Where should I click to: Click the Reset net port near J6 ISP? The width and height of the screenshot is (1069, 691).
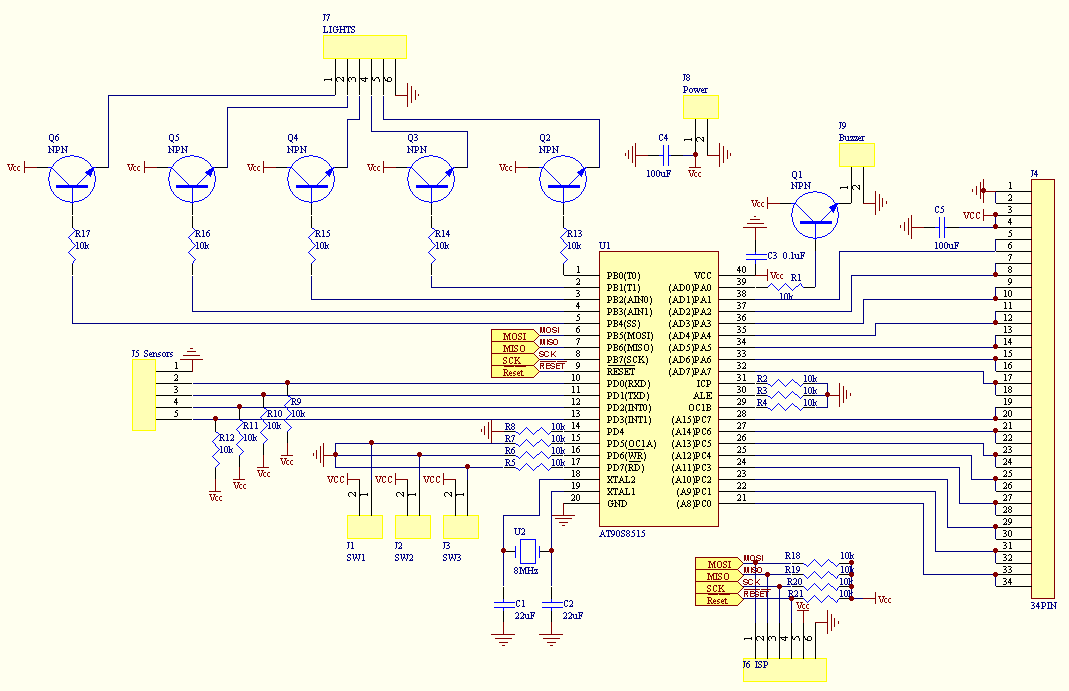coord(719,600)
